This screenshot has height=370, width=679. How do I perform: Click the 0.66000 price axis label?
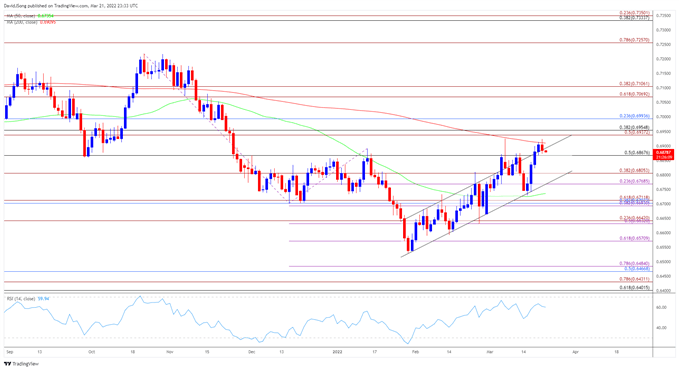[663, 233]
